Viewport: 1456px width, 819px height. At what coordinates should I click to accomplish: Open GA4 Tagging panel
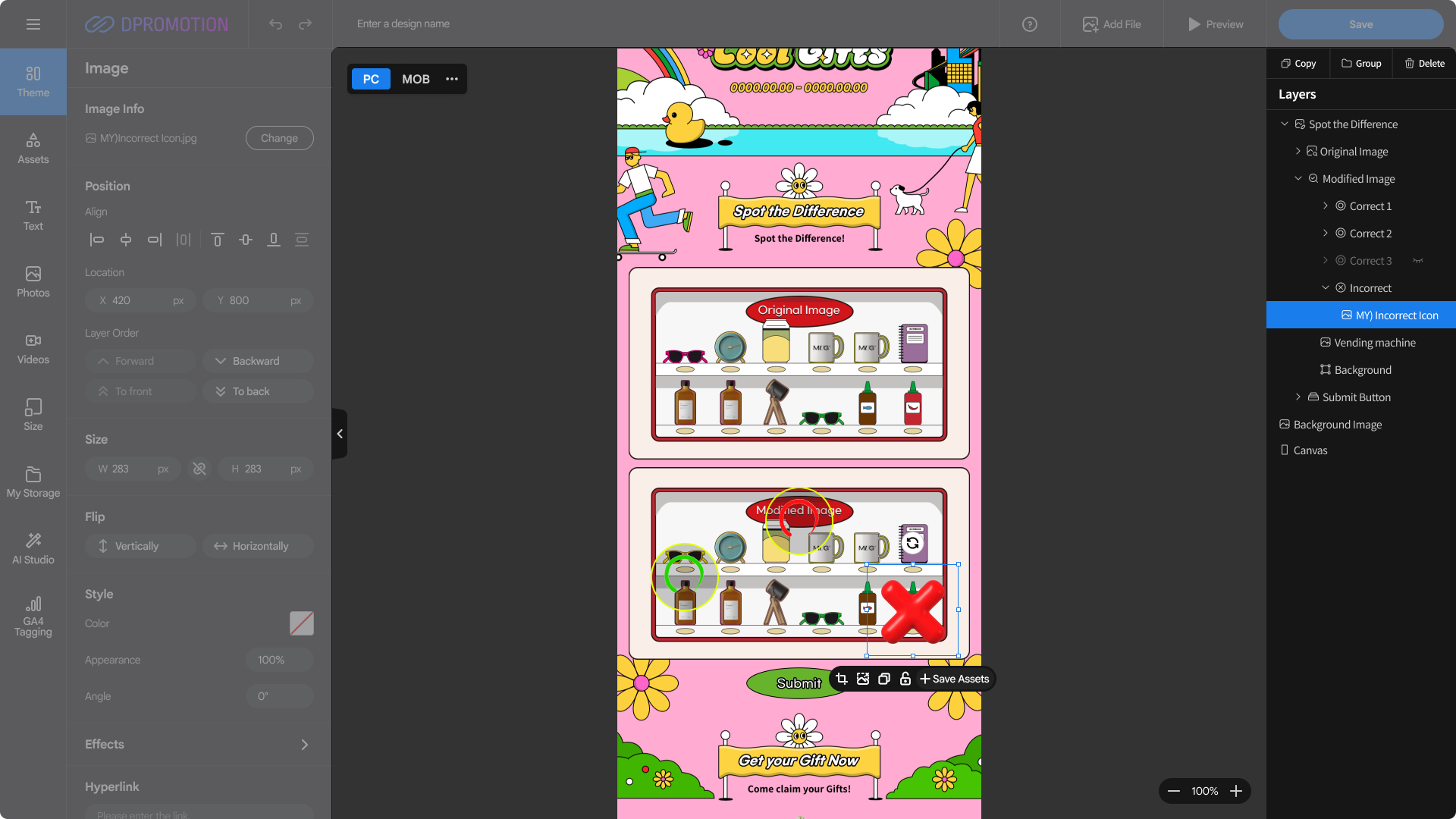click(33, 616)
